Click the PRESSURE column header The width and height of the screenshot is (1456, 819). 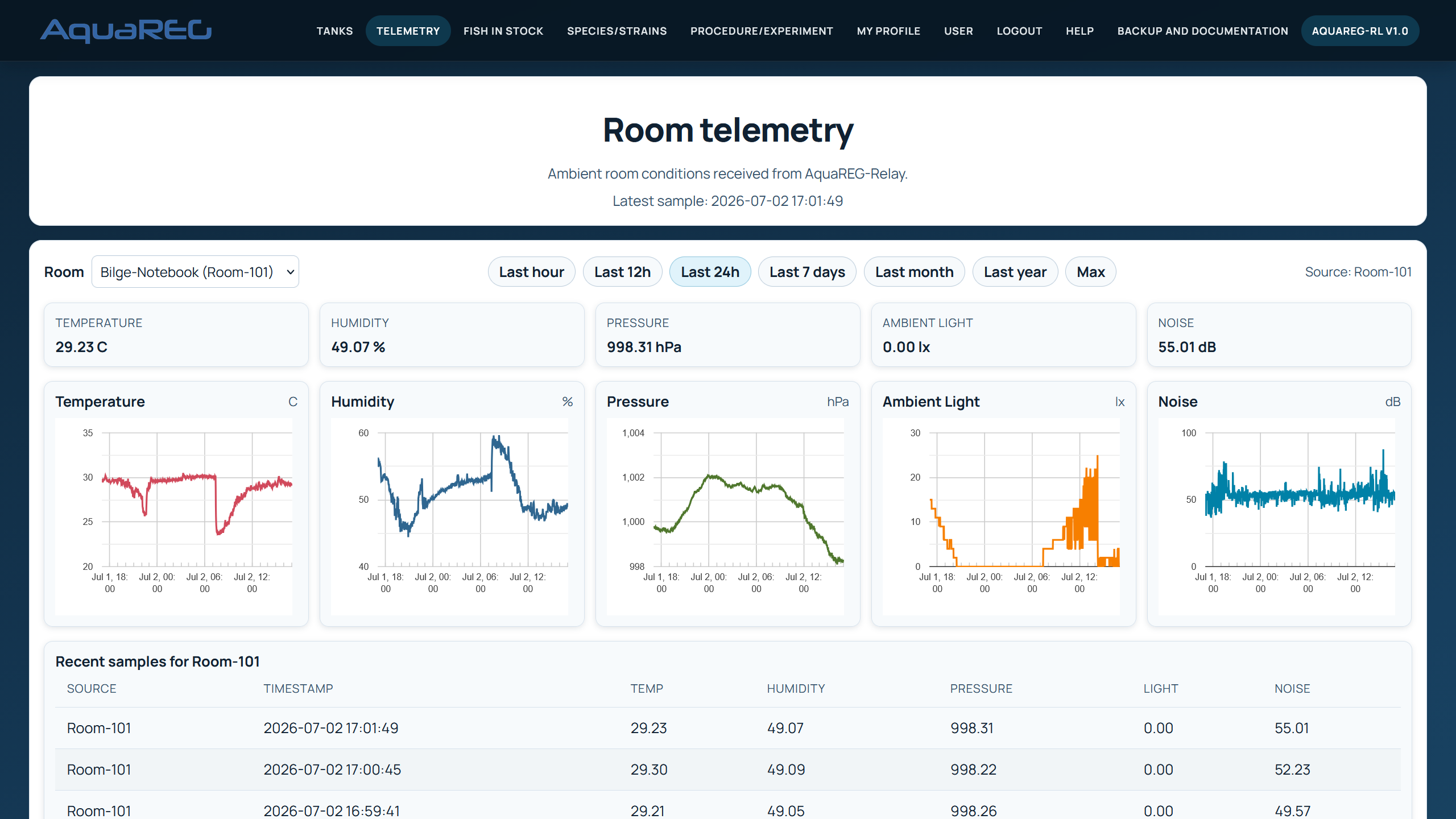click(x=981, y=689)
